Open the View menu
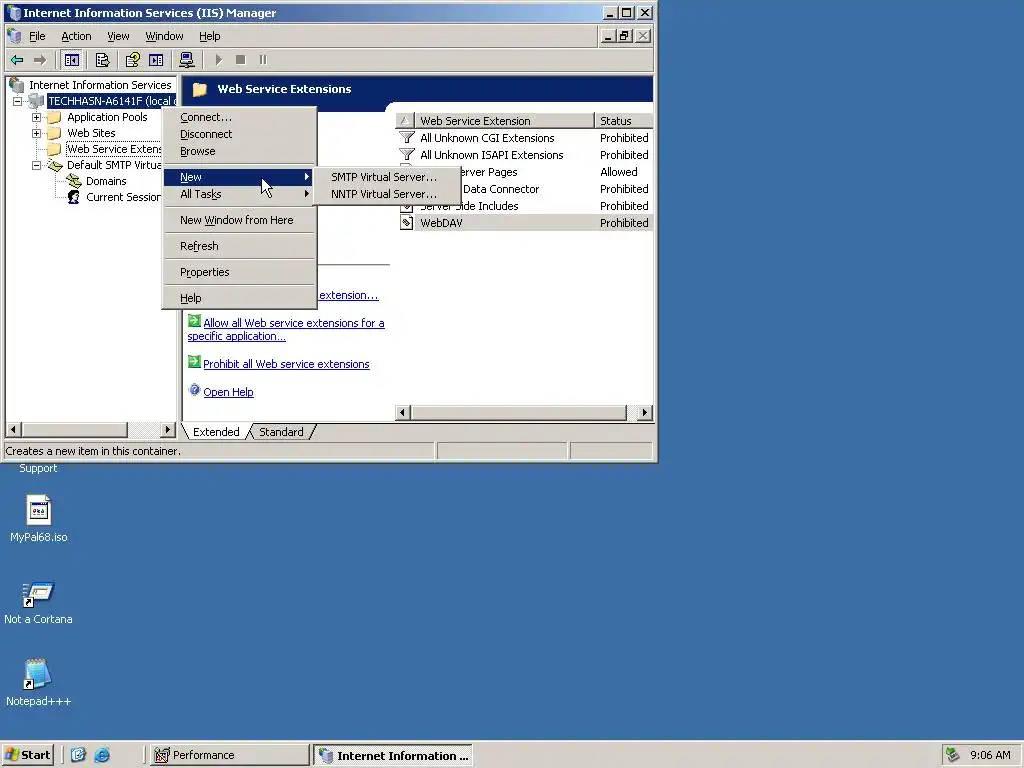 pos(118,37)
